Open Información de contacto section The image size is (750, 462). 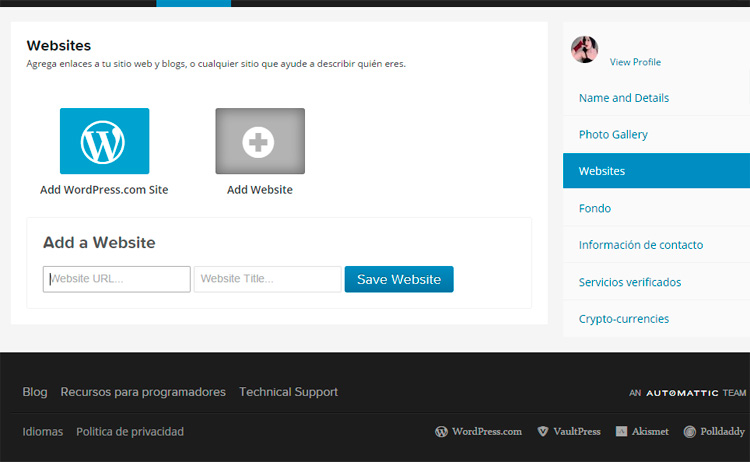pos(641,245)
